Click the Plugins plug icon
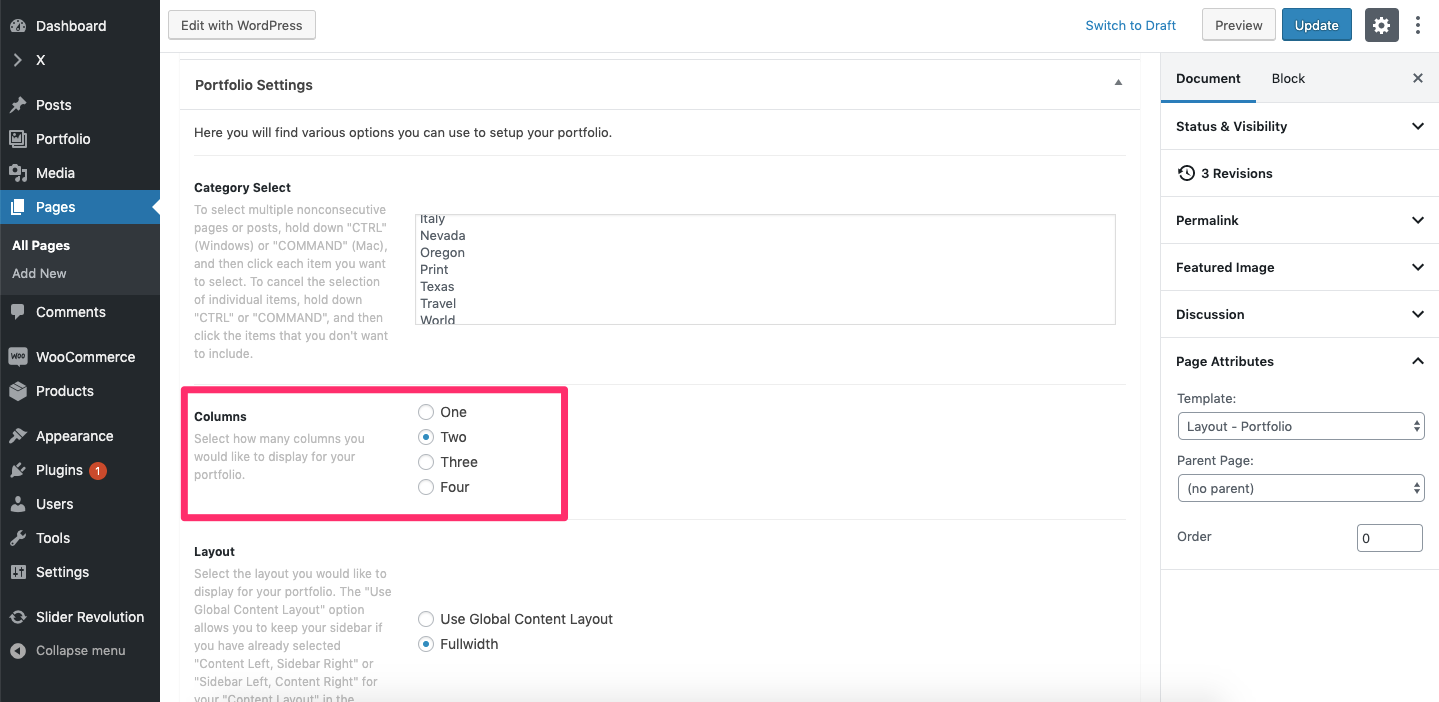Viewport: 1439px width, 702px height. tap(18, 470)
